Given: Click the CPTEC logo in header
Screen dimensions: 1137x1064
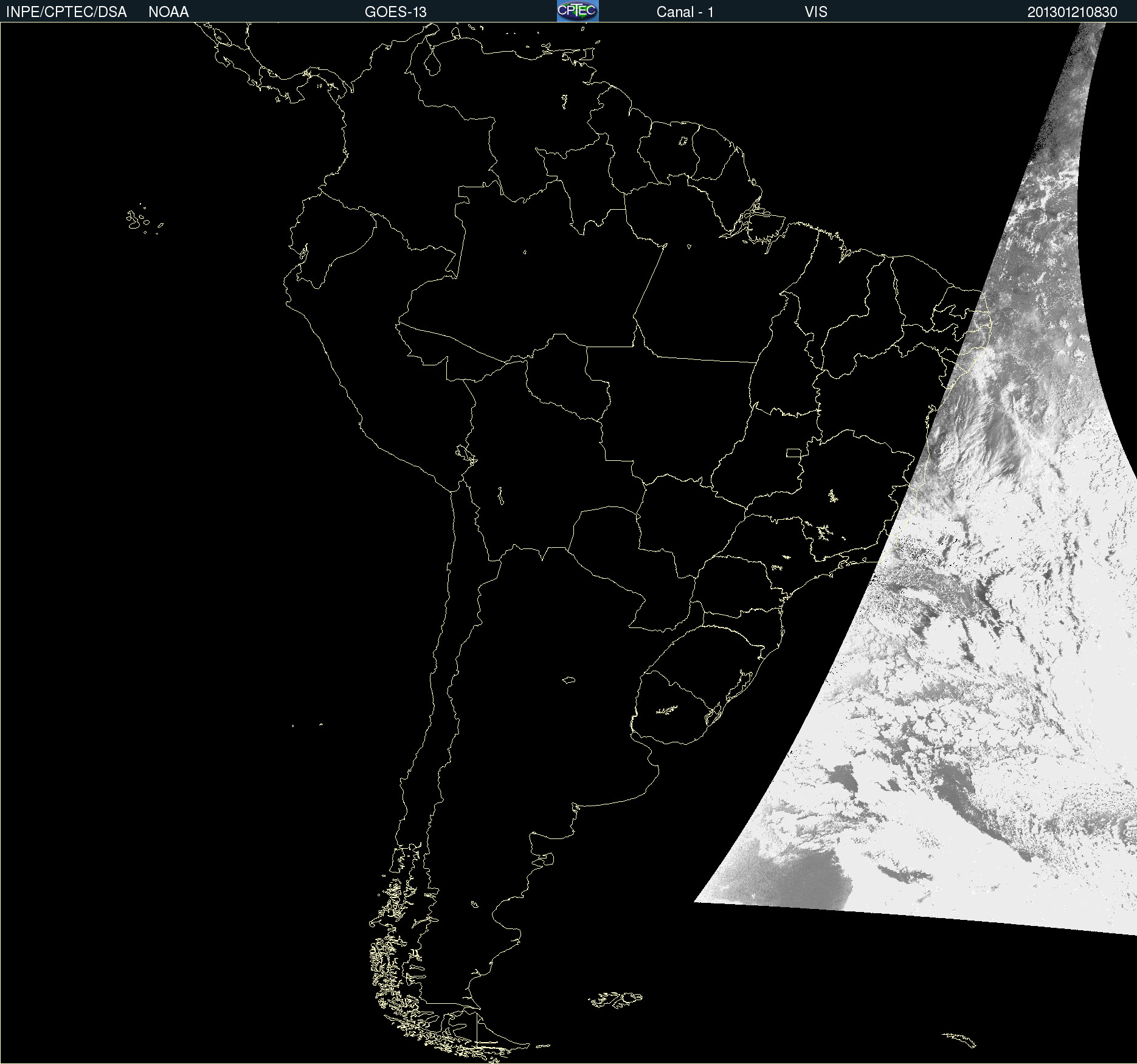Looking at the screenshot, I should (578, 11).
